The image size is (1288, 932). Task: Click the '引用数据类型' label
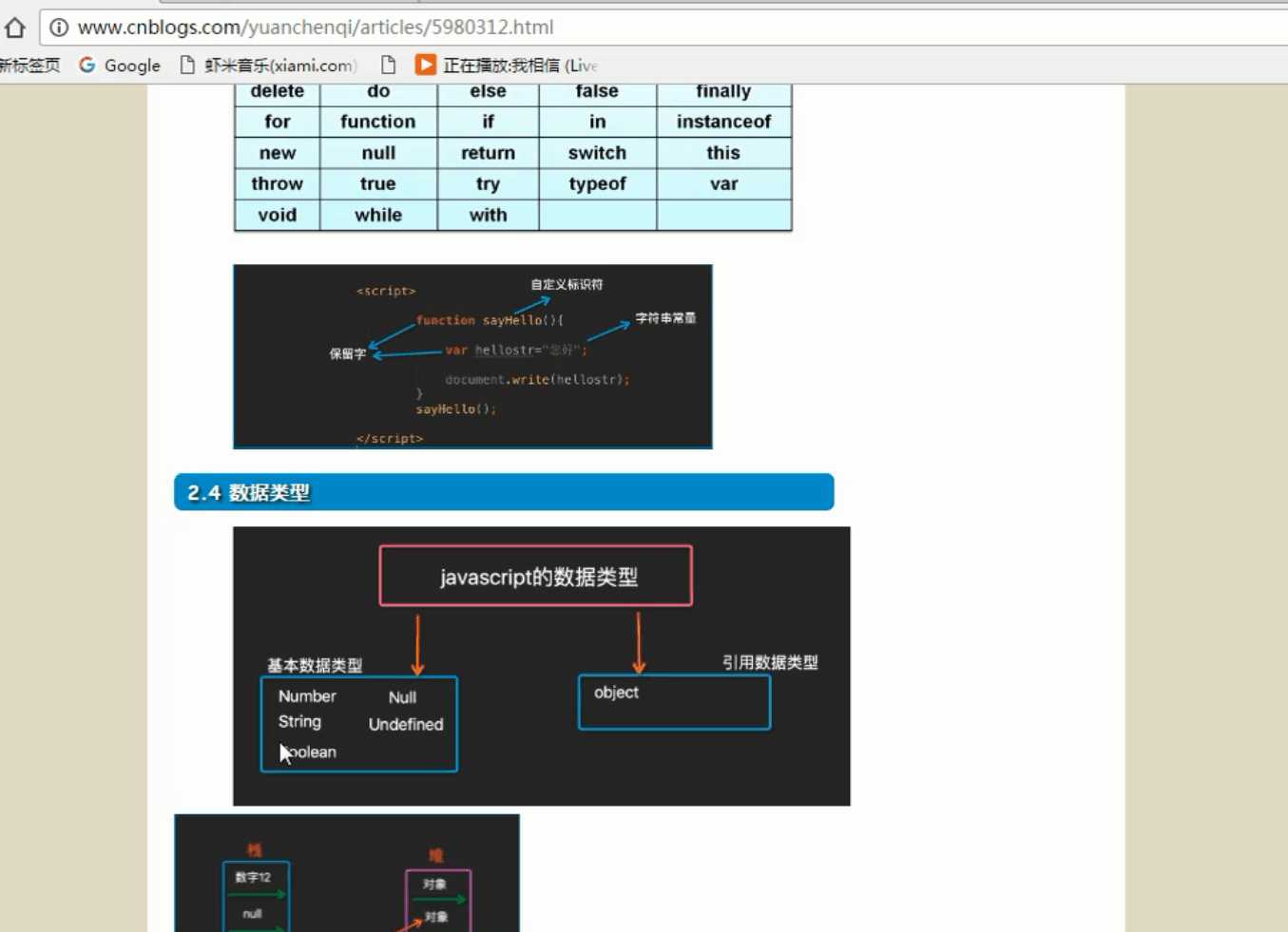[x=770, y=662]
